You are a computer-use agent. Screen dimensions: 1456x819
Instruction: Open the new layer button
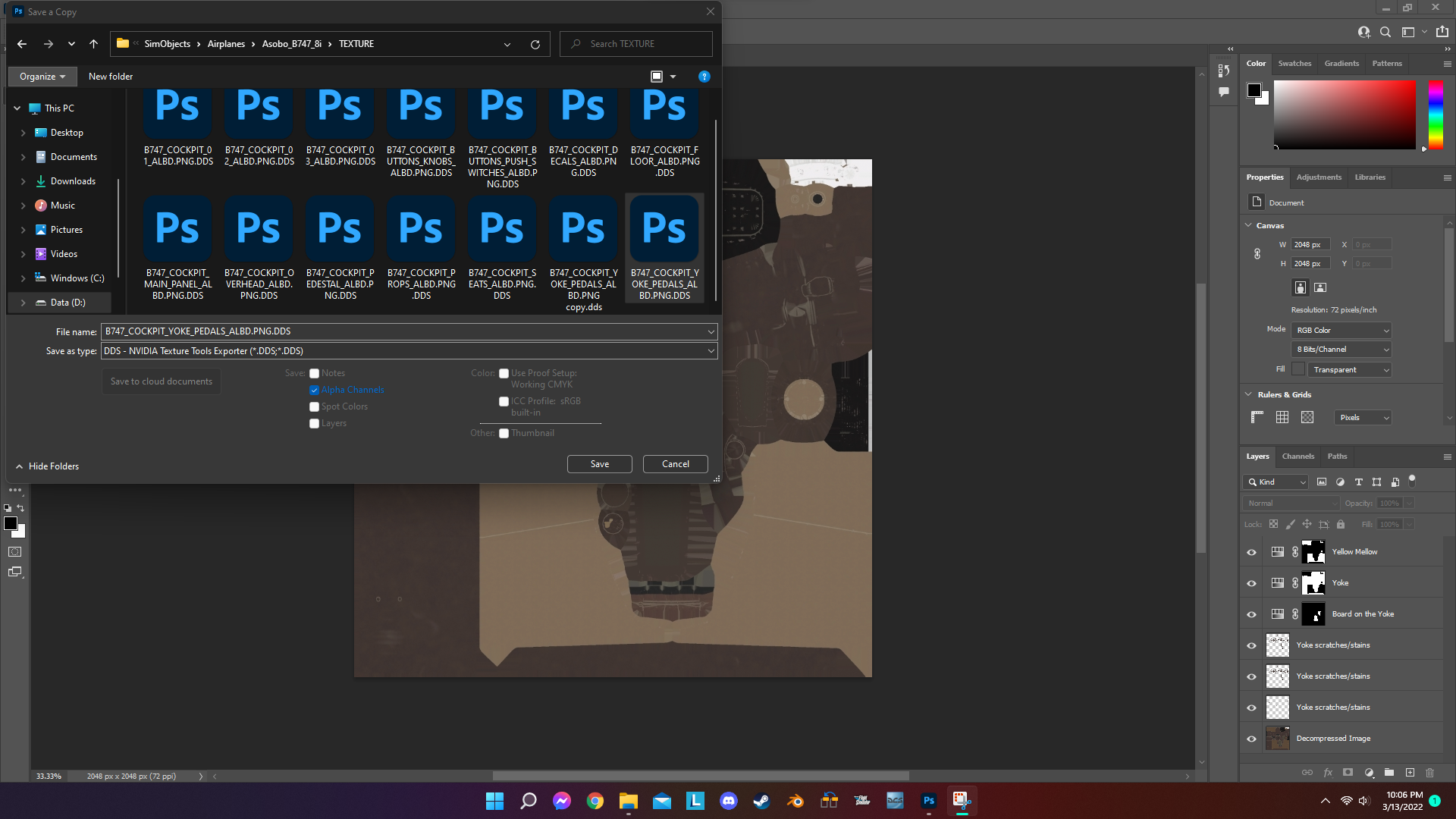pos(1411,772)
